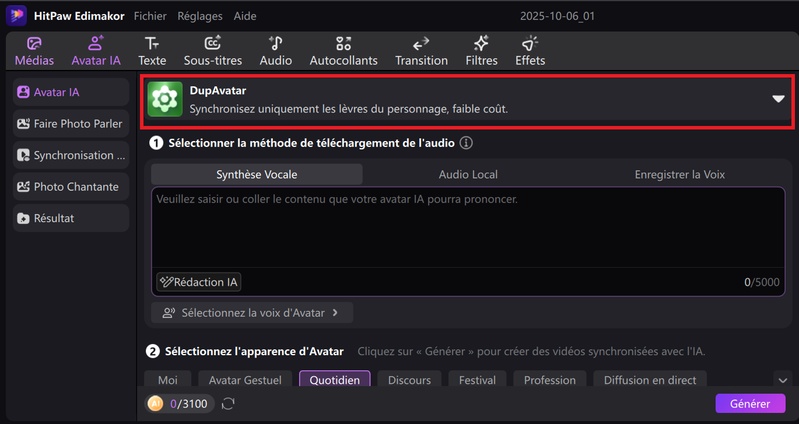Viewport: 799px width, 424px height.
Task: Open the Réglages menu
Action: click(200, 17)
